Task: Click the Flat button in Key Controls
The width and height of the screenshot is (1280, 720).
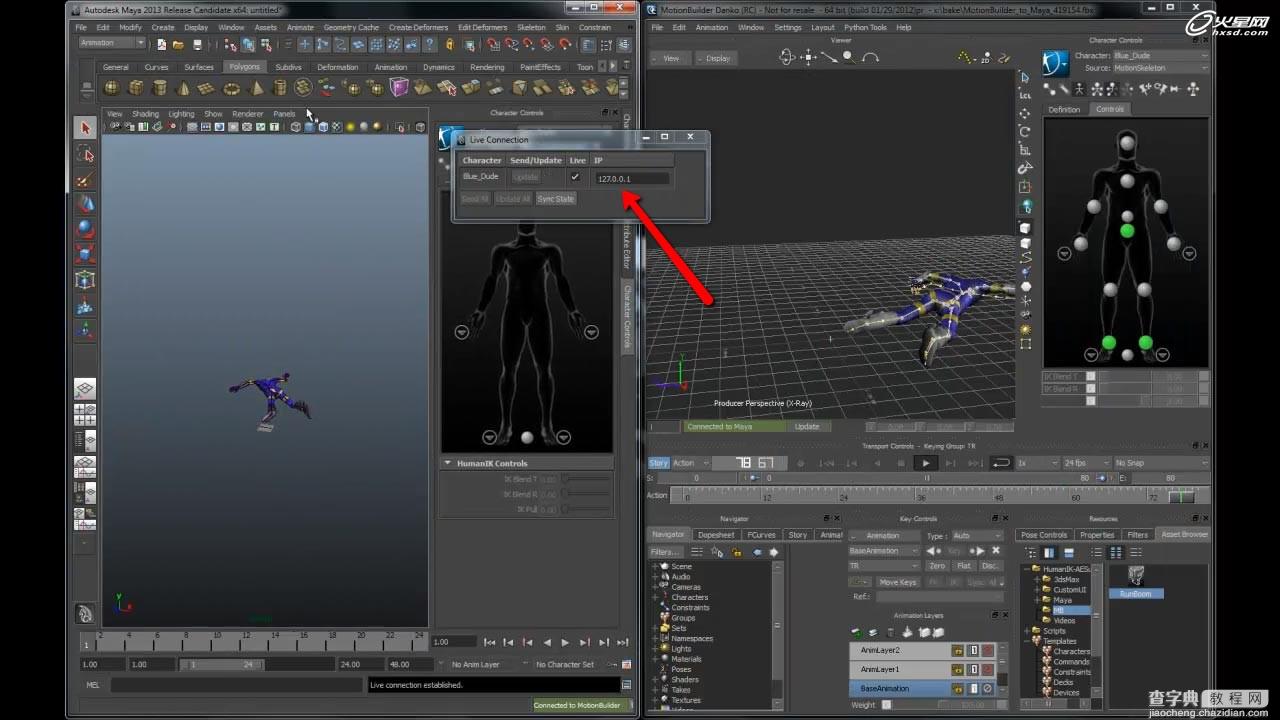Action: [x=963, y=566]
